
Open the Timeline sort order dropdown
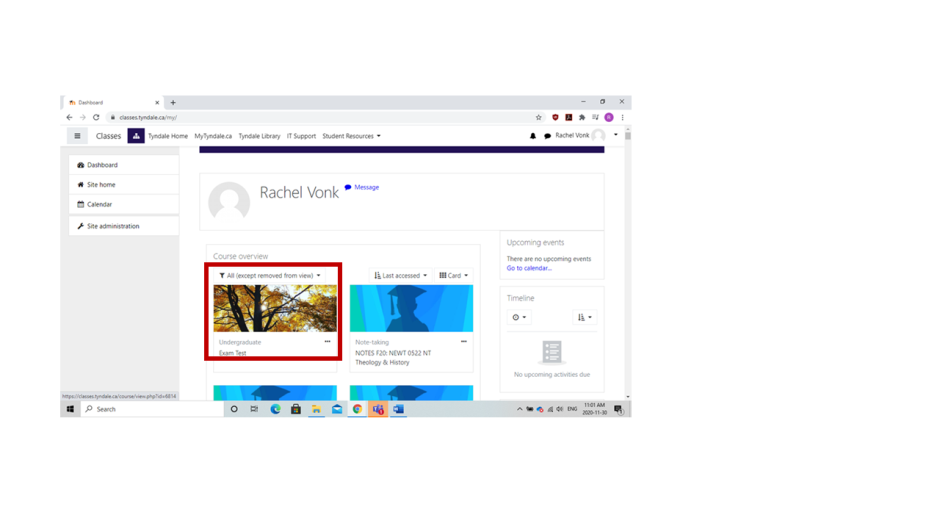[585, 317]
